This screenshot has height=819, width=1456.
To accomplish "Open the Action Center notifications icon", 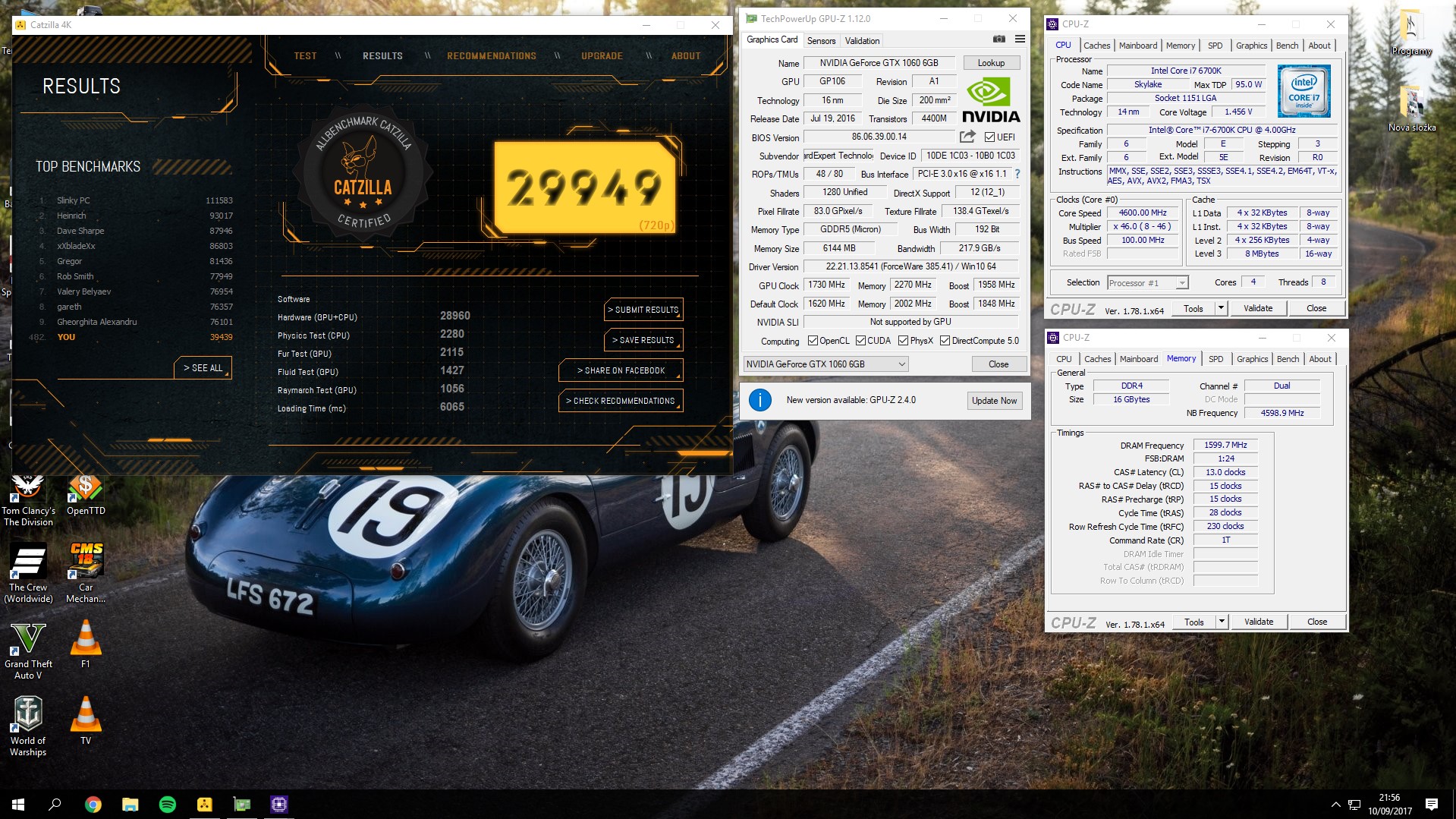I will [x=1431, y=805].
